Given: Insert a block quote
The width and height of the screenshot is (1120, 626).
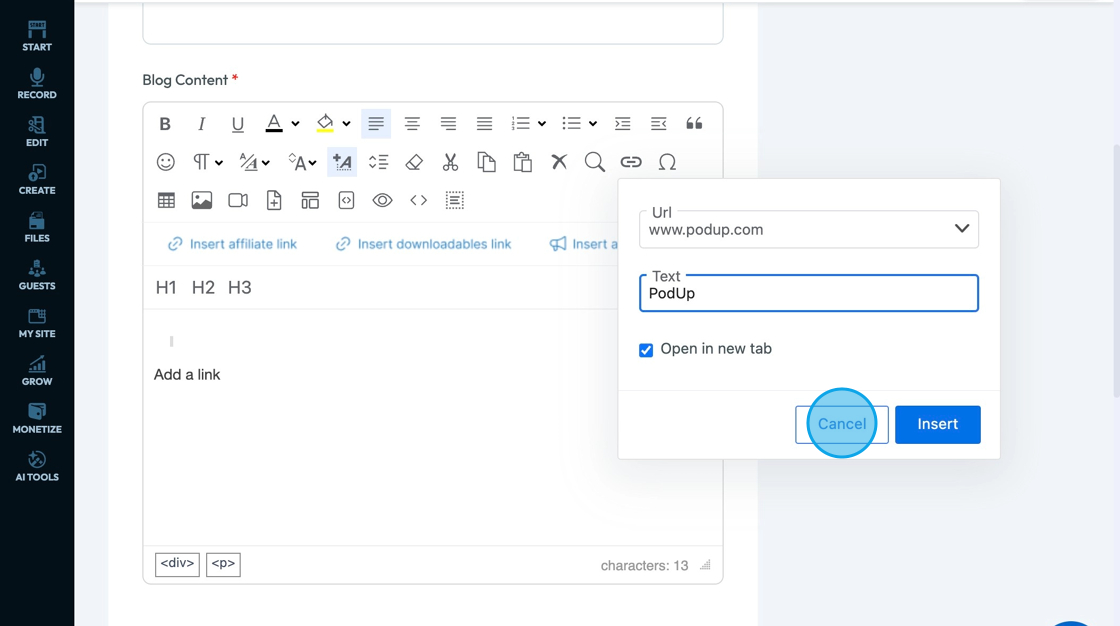Looking at the screenshot, I should pyautogui.click(x=694, y=124).
